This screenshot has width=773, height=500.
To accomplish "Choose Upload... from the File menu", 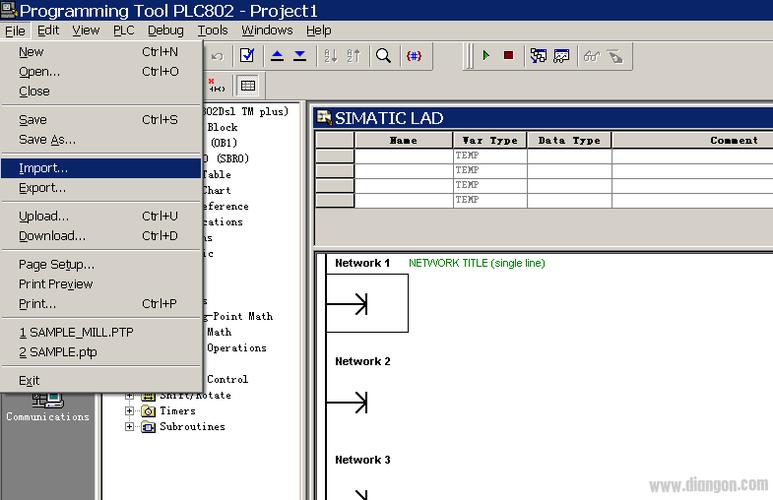I will point(101,216).
